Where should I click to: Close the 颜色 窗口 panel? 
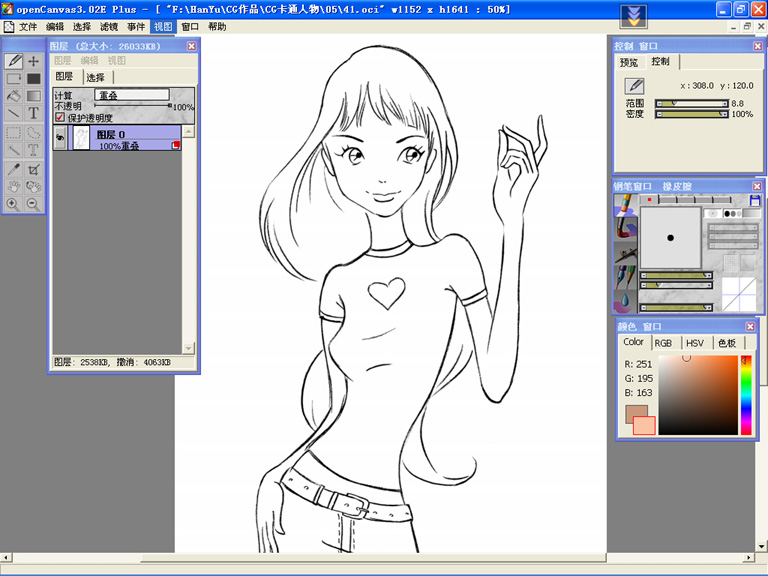pyautogui.click(x=750, y=326)
